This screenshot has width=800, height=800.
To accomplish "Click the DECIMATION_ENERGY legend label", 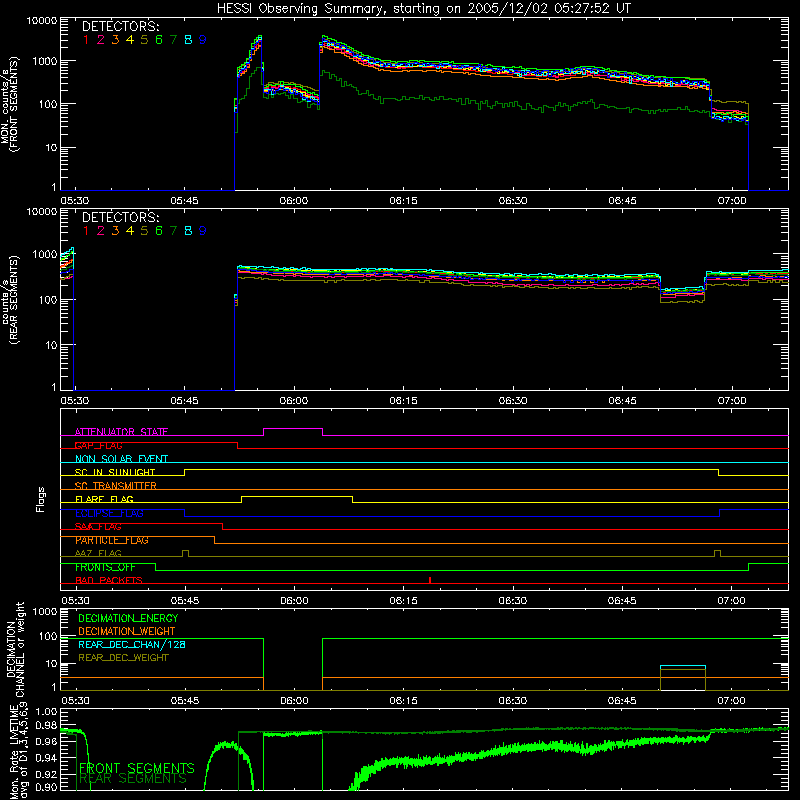I will (x=128, y=618).
